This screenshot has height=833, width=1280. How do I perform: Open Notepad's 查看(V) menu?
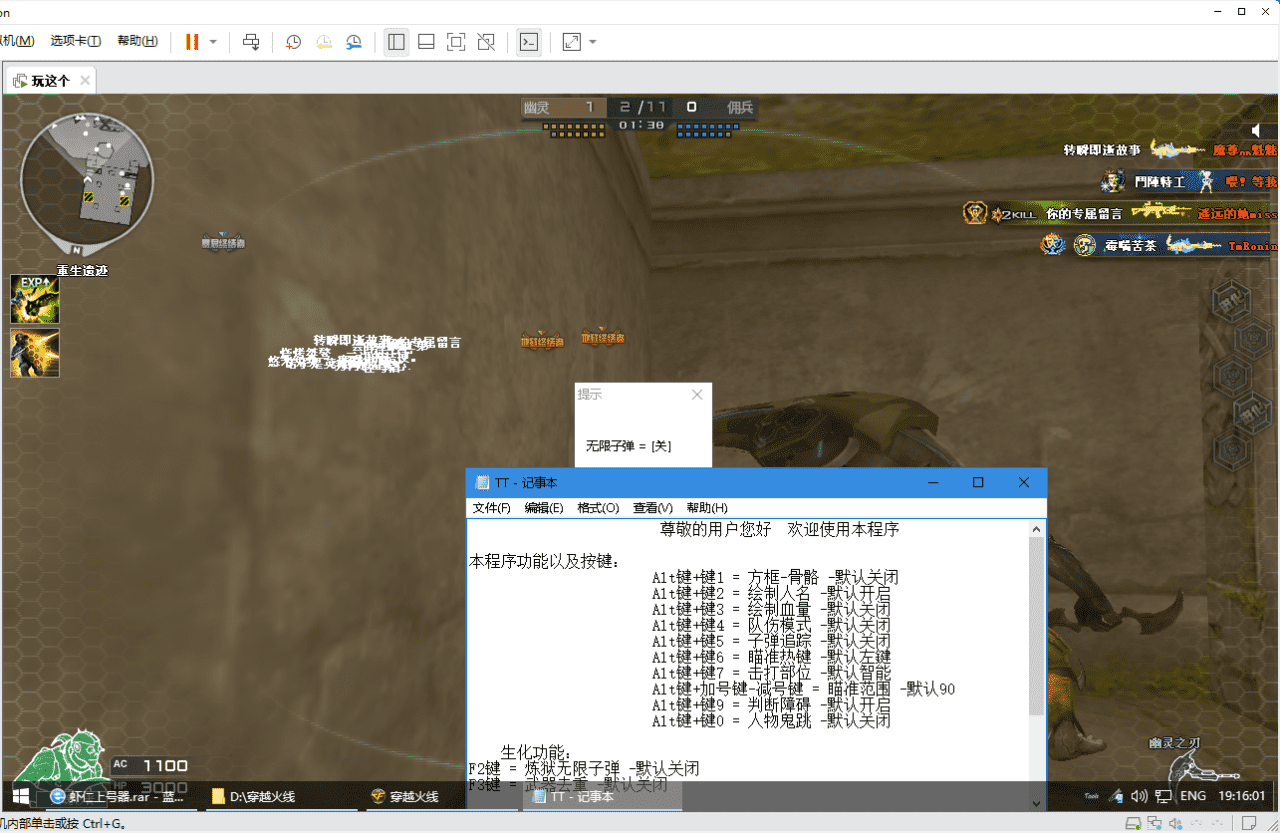click(652, 508)
